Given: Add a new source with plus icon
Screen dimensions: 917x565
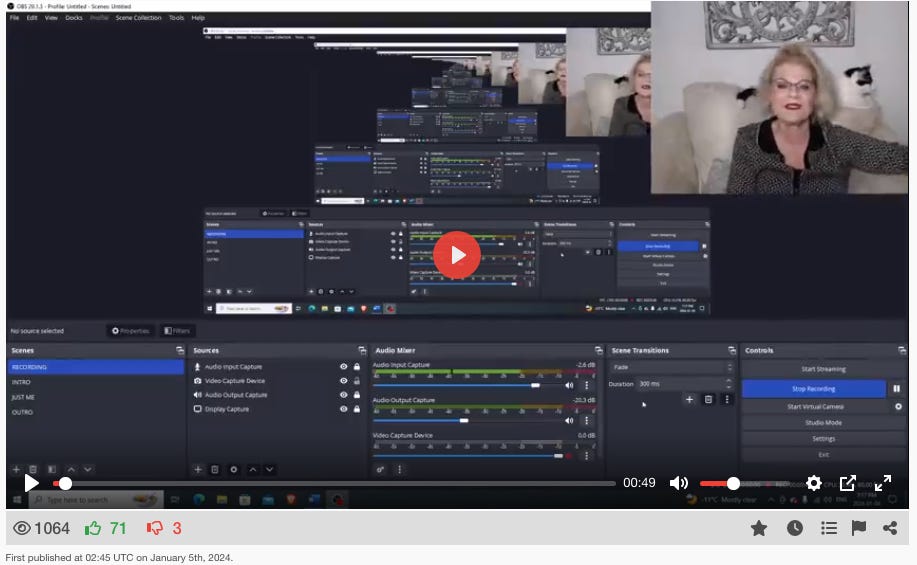Looking at the screenshot, I should point(198,469).
